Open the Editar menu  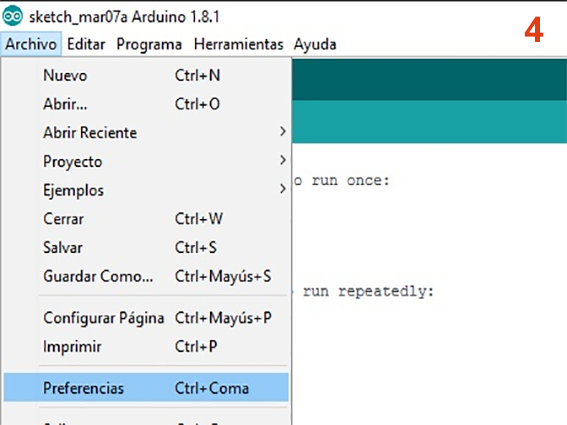tap(86, 44)
